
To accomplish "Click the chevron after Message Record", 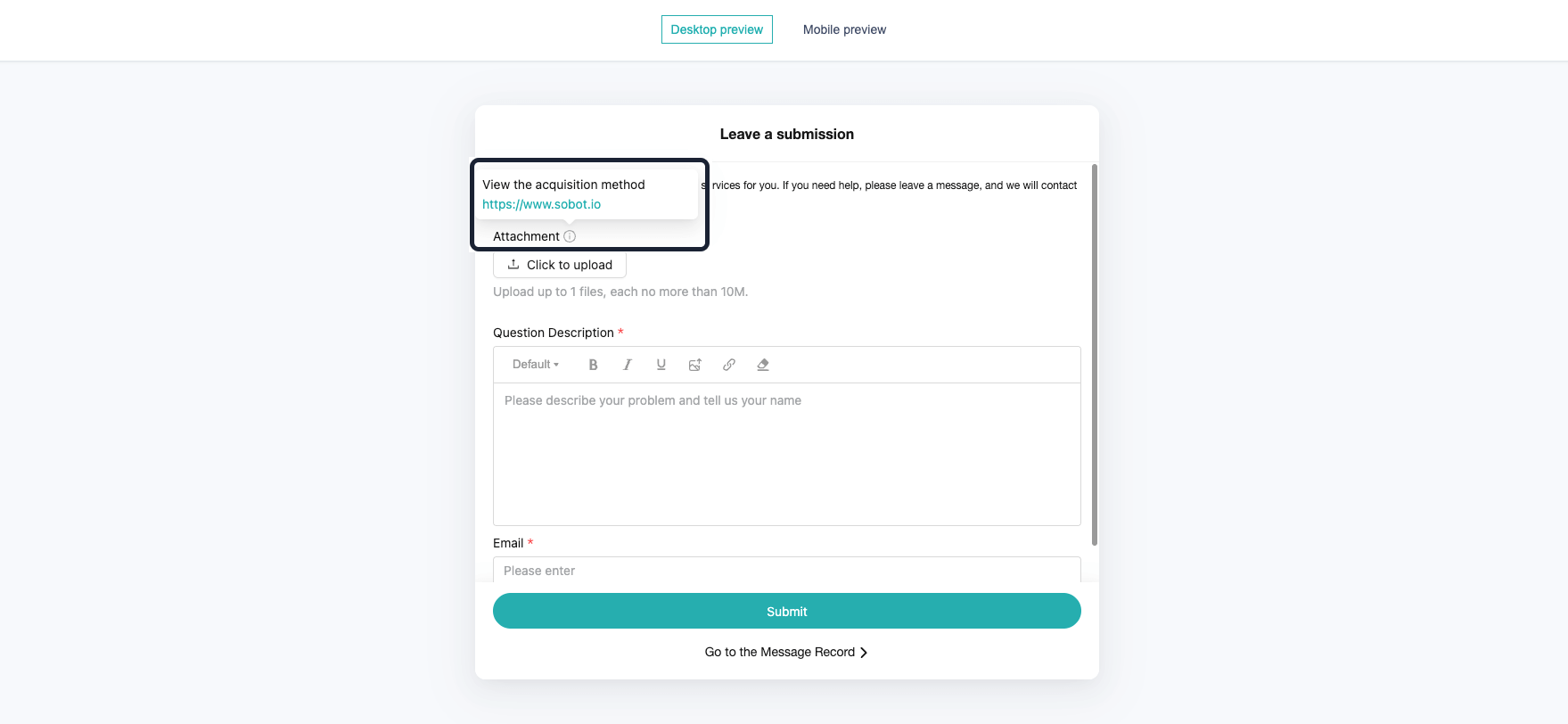I will click(x=864, y=653).
